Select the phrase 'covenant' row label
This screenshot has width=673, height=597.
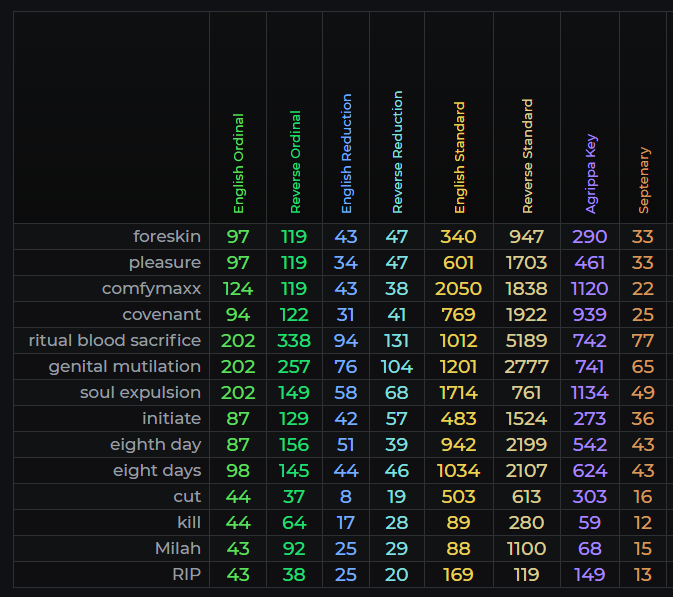tap(161, 315)
